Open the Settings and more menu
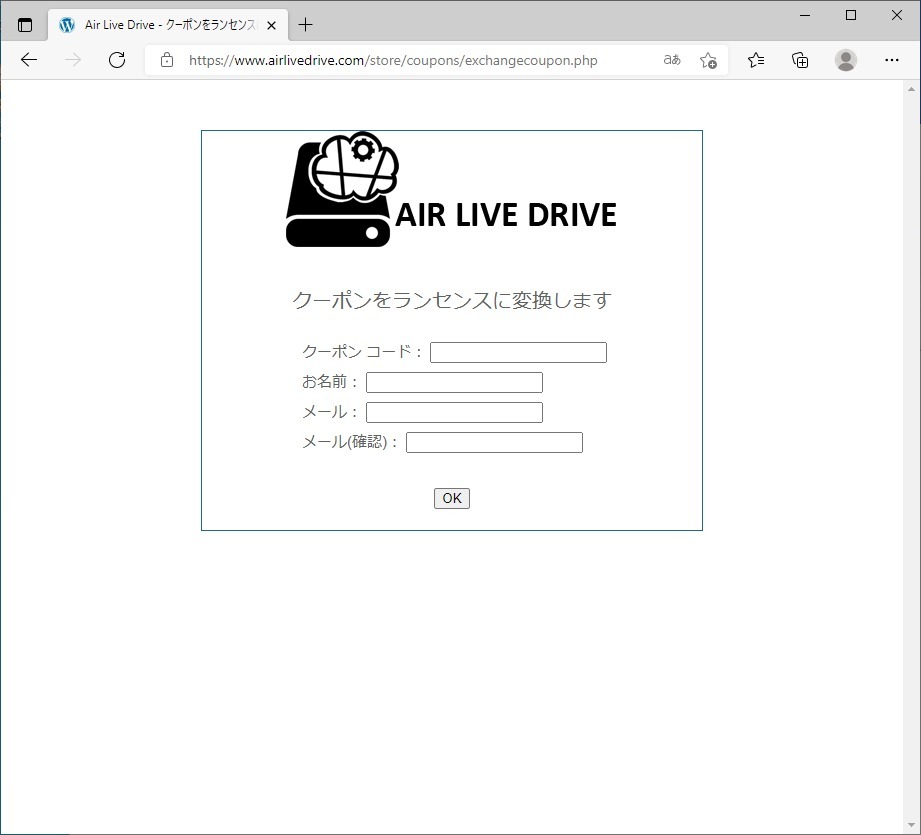Viewport: 921px width, 835px height. [x=892, y=60]
